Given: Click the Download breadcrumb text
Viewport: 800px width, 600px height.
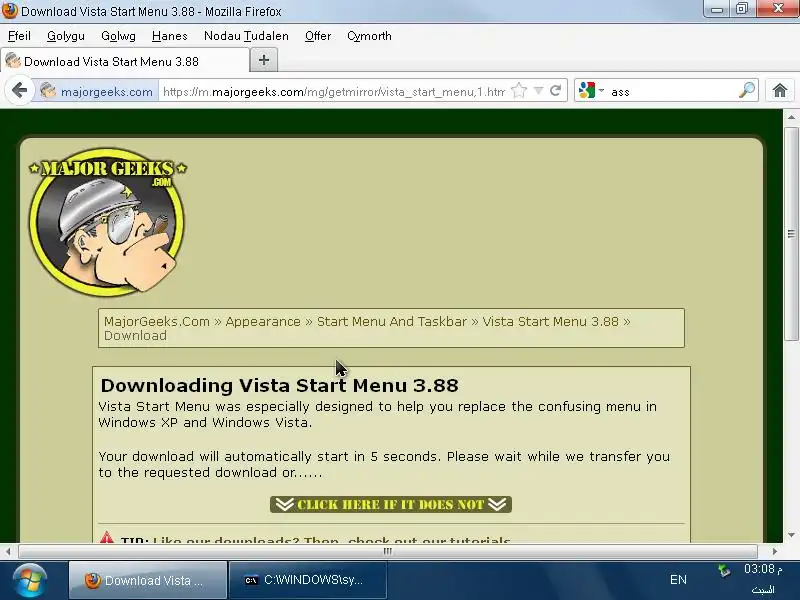Looking at the screenshot, I should pyautogui.click(x=135, y=336).
